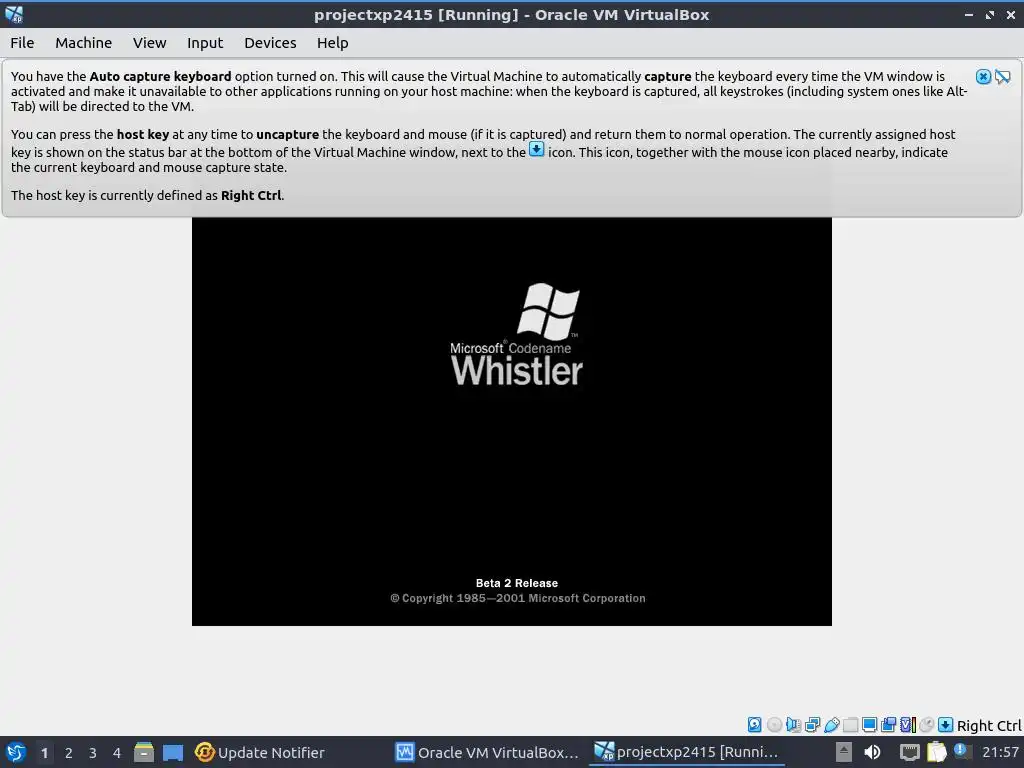Click the don't-show-again notification icon
1024x768 pixels.
tap(1002, 77)
